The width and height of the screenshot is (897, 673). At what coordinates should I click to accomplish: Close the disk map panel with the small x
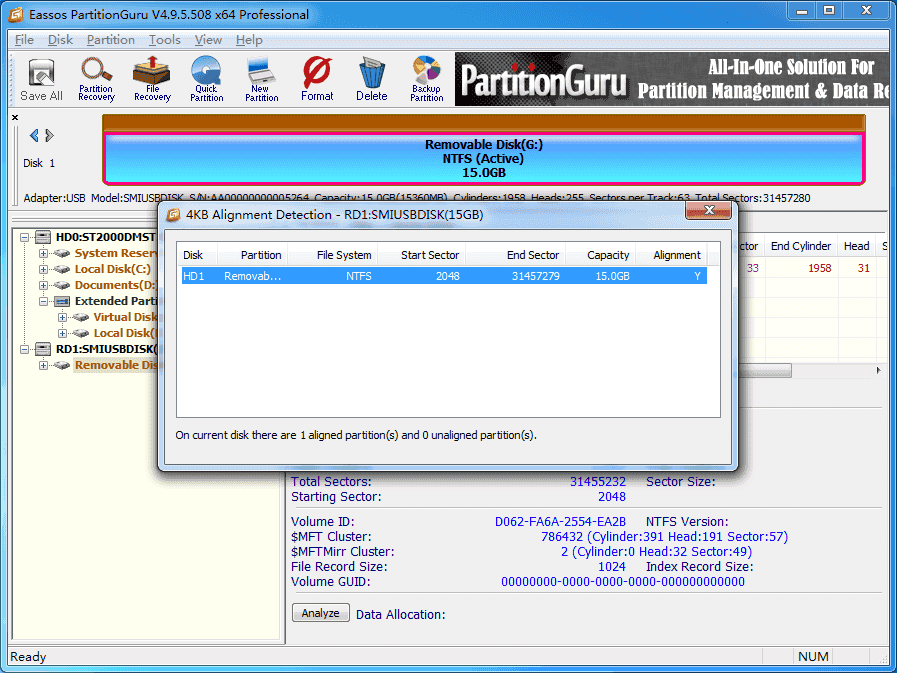point(15,117)
